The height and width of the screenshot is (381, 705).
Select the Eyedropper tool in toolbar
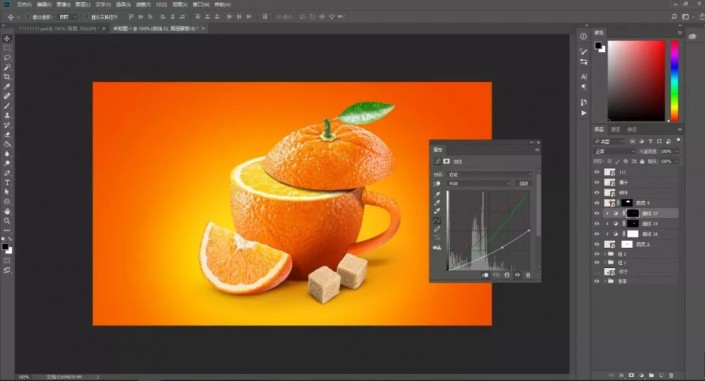click(x=7, y=86)
